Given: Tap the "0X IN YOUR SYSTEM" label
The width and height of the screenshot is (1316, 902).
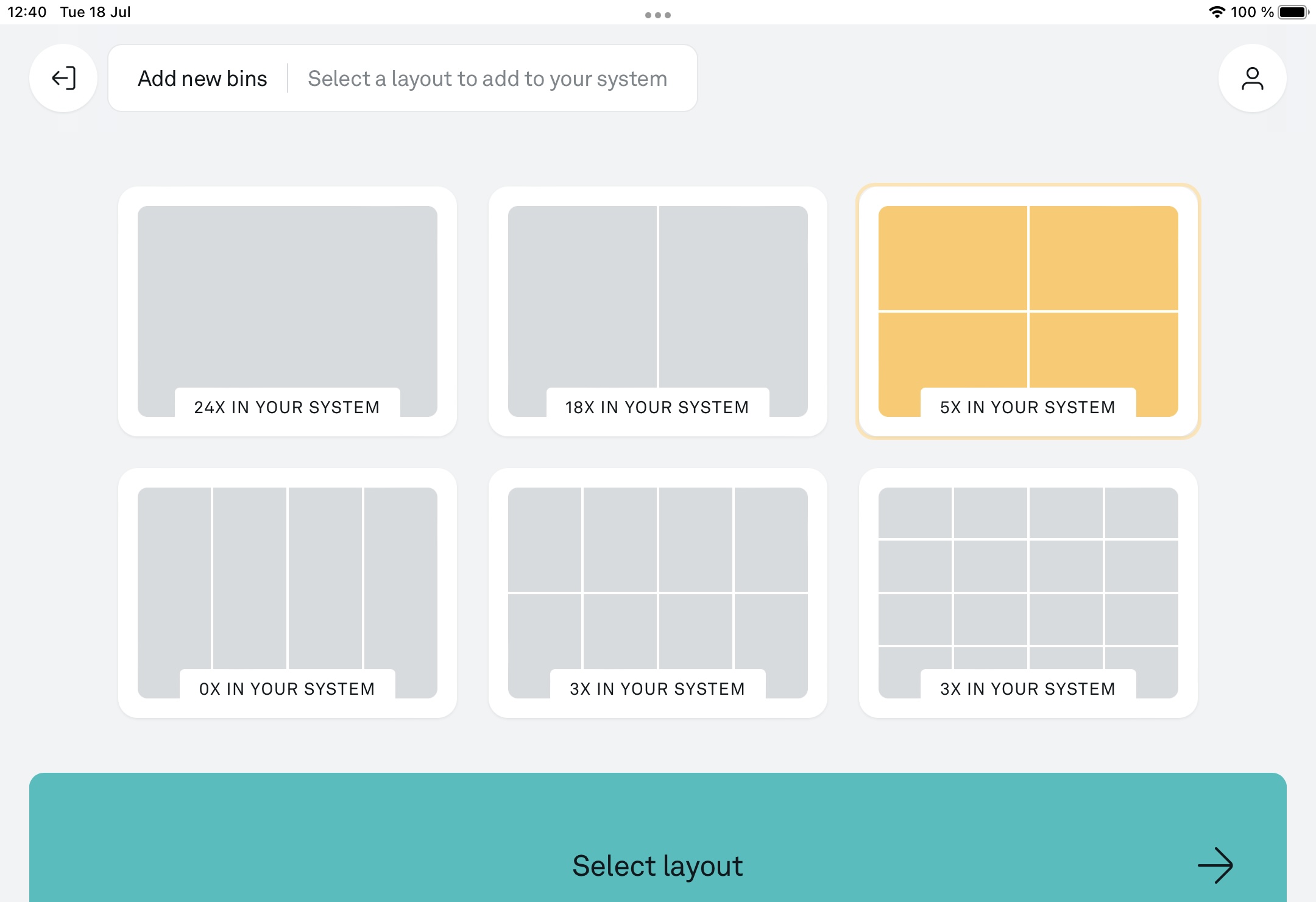Looking at the screenshot, I should pos(287,689).
